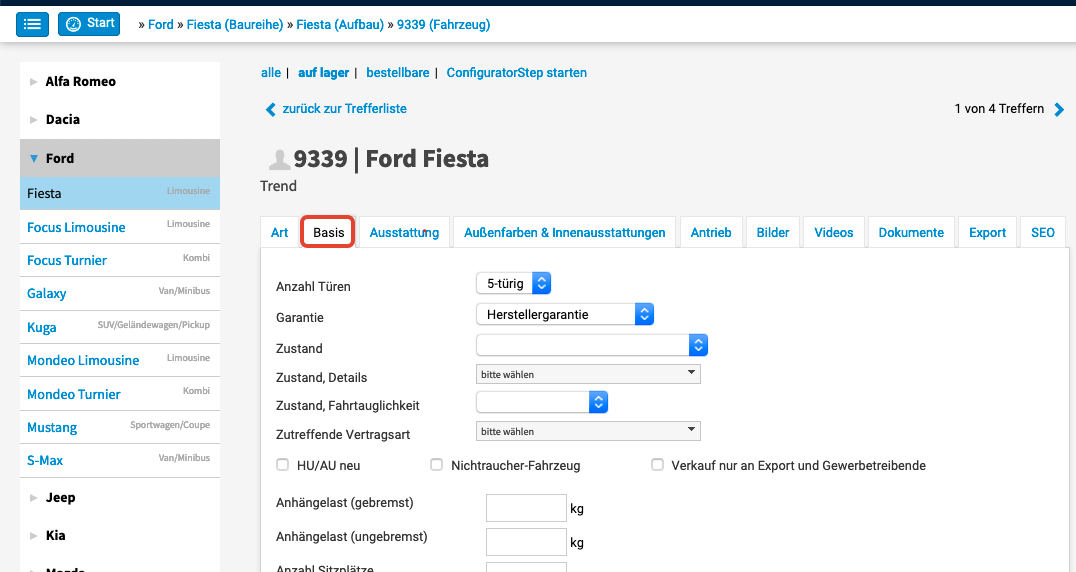Open the Zustand, Details select box

click(x=588, y=374)
